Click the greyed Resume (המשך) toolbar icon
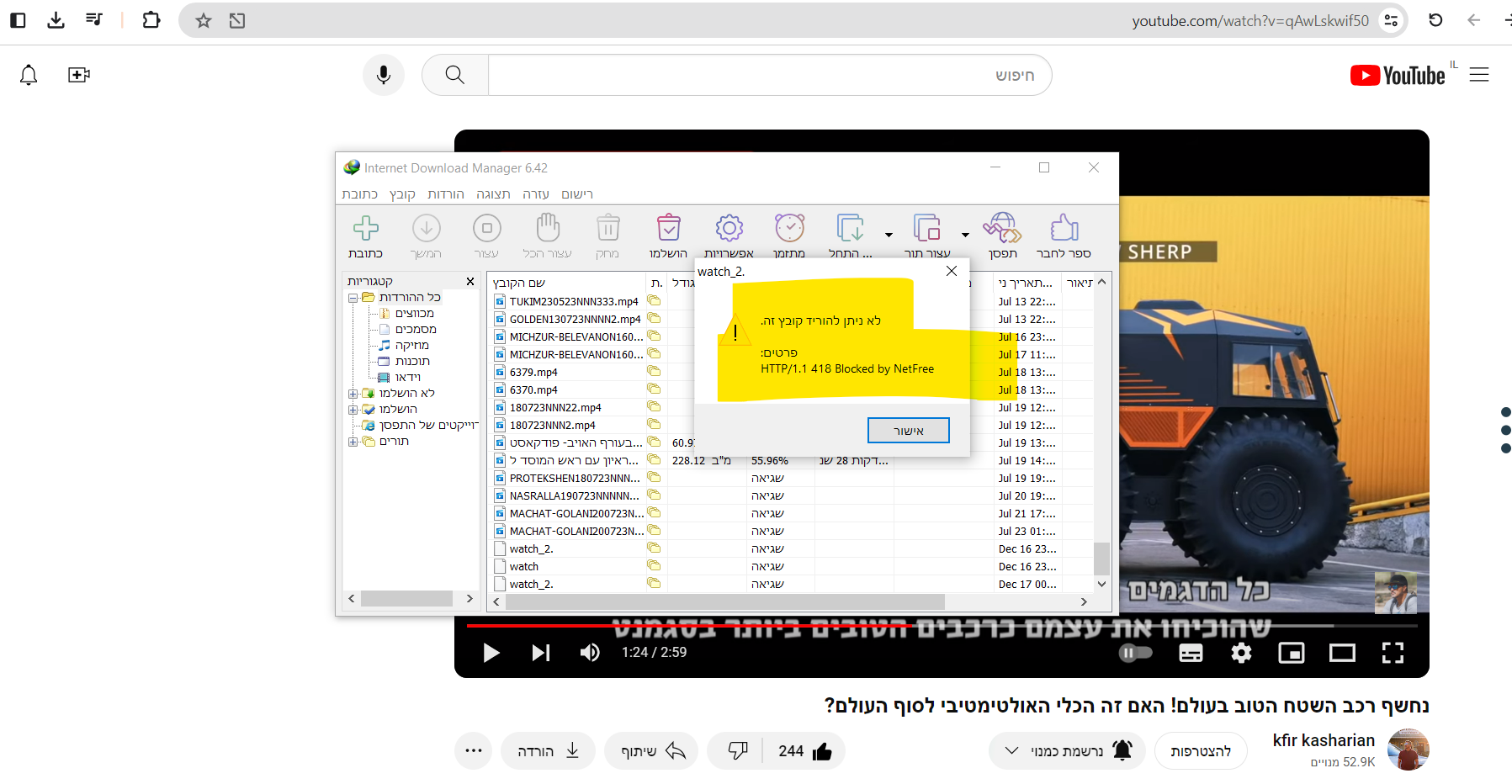 point(426,228)
